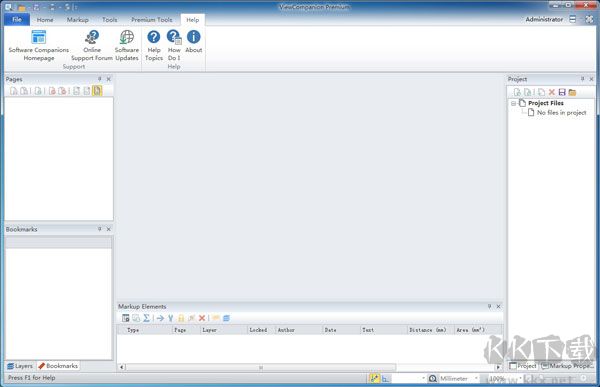This screenshot has height=387, width=600.
Task: Click the scroll left arrow in Markup Elements
Action: 121,367
